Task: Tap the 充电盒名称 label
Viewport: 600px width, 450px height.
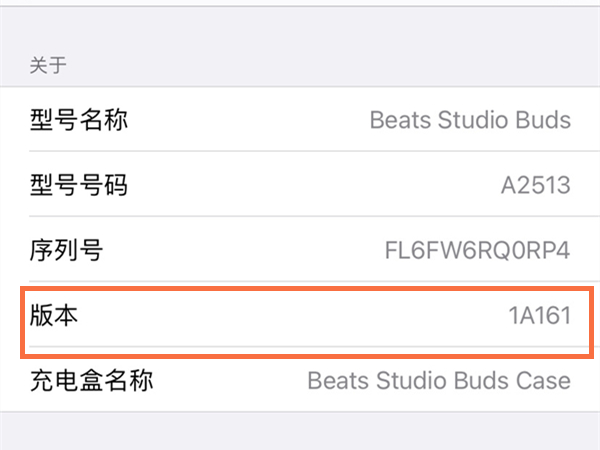Action: (x=92, y=380)
